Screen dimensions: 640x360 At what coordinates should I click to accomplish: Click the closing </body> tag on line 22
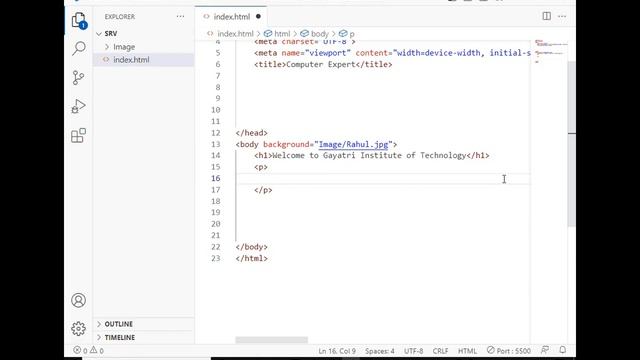[251, 247]
